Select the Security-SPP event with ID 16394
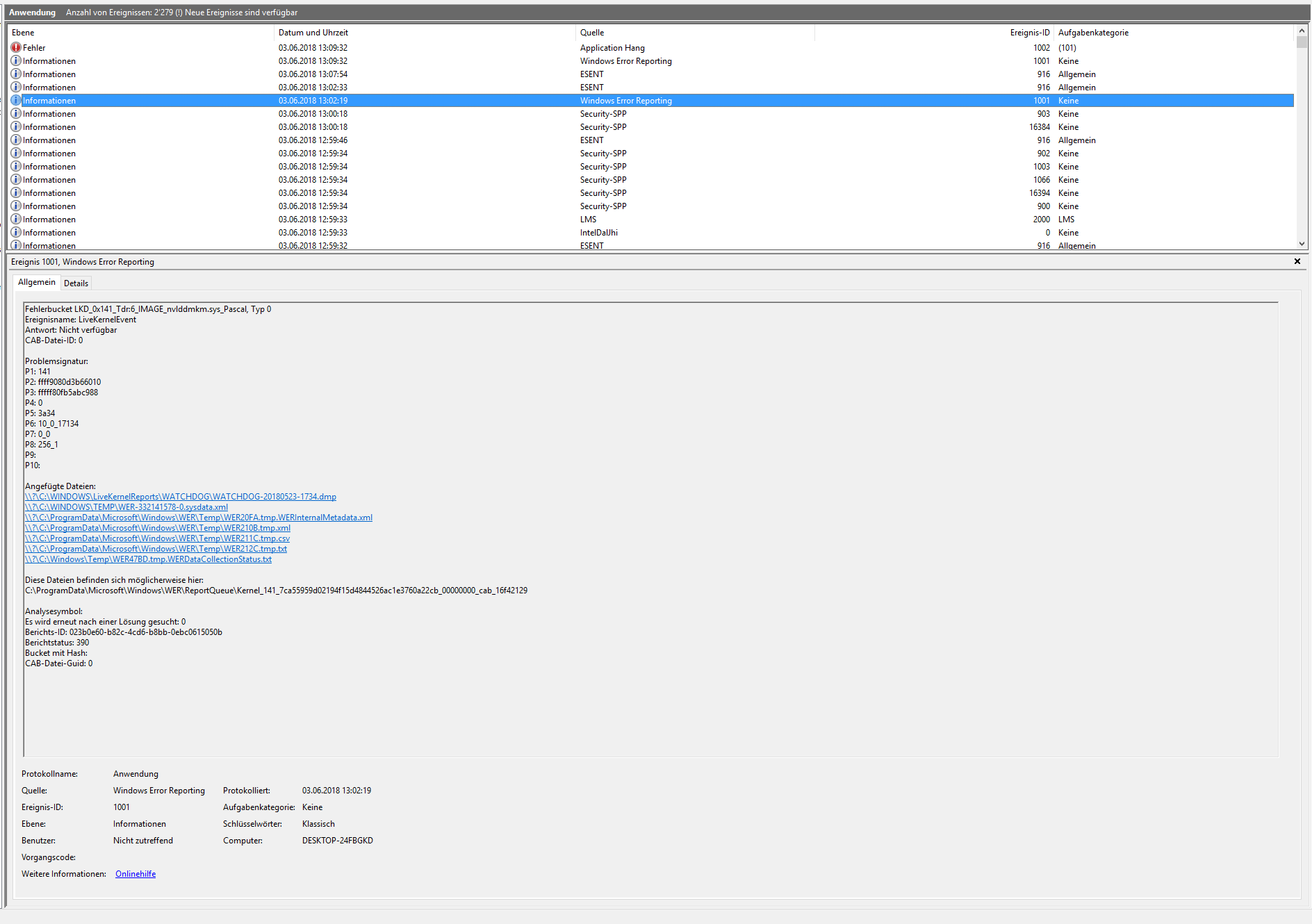 click(652, 193)
